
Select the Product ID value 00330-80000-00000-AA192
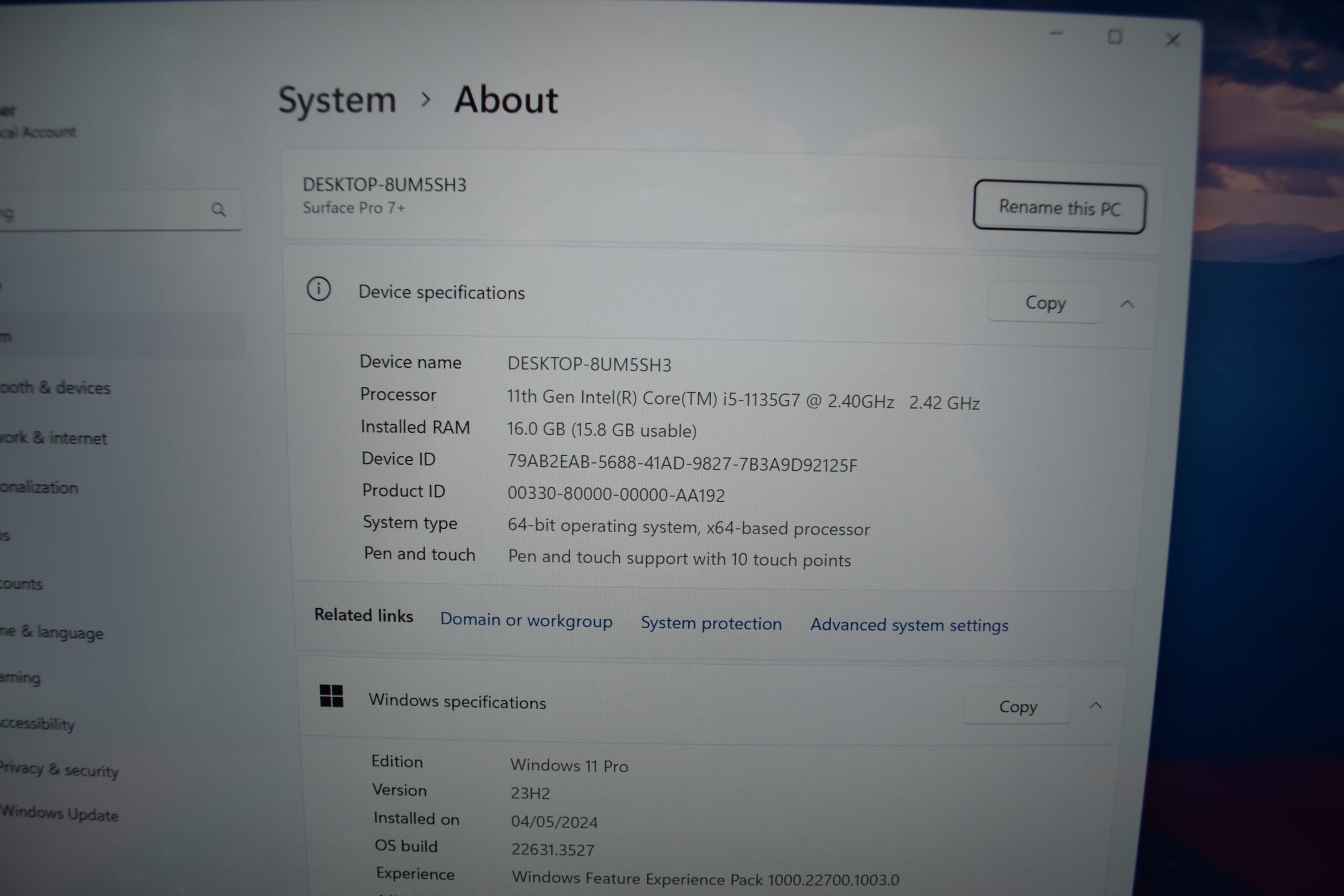[x=616, y=494]
